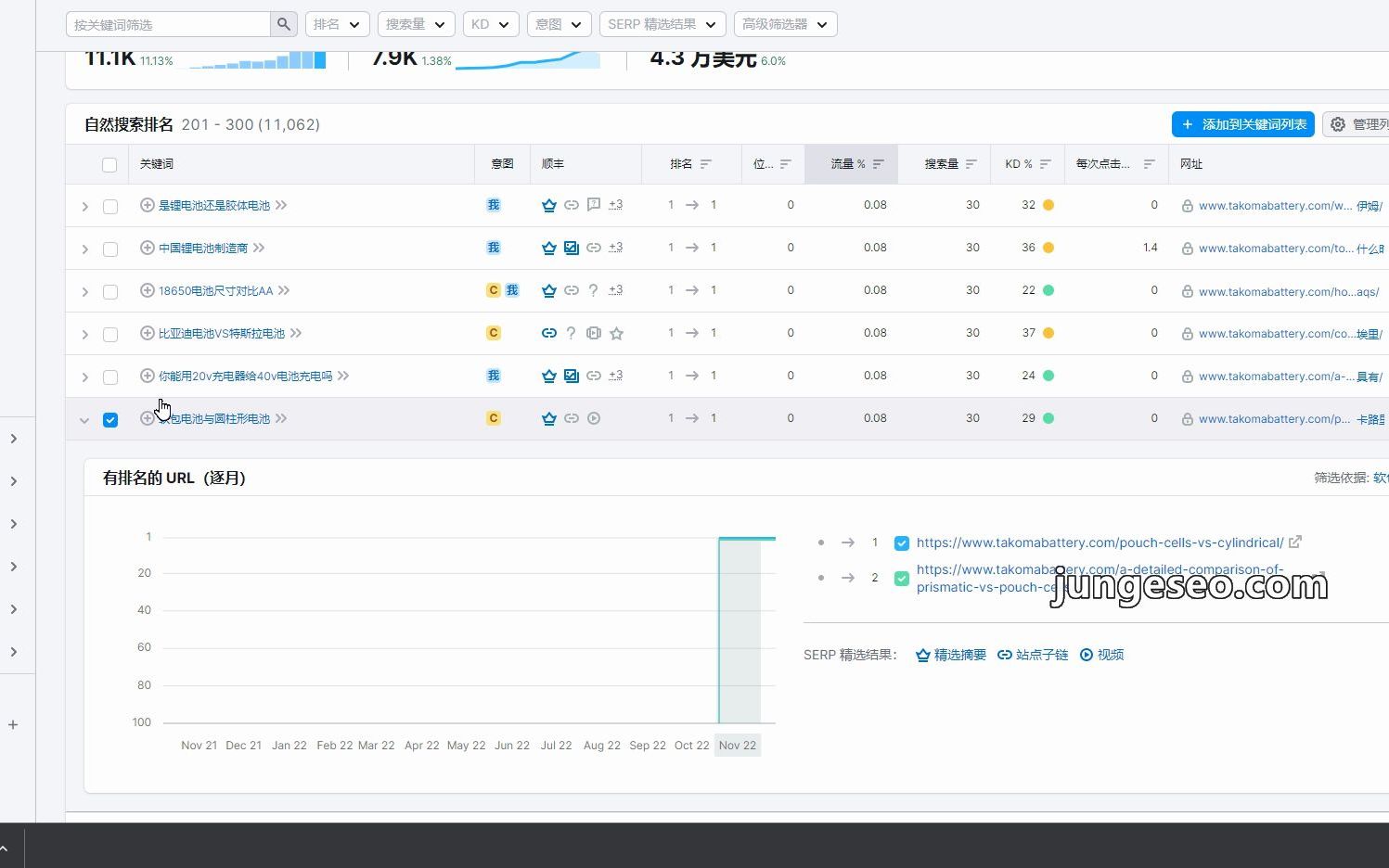Click the image pack icon on 中国锂电池制造商 row
Screen dimensions: 1389x868
click(x=572, y=248)
